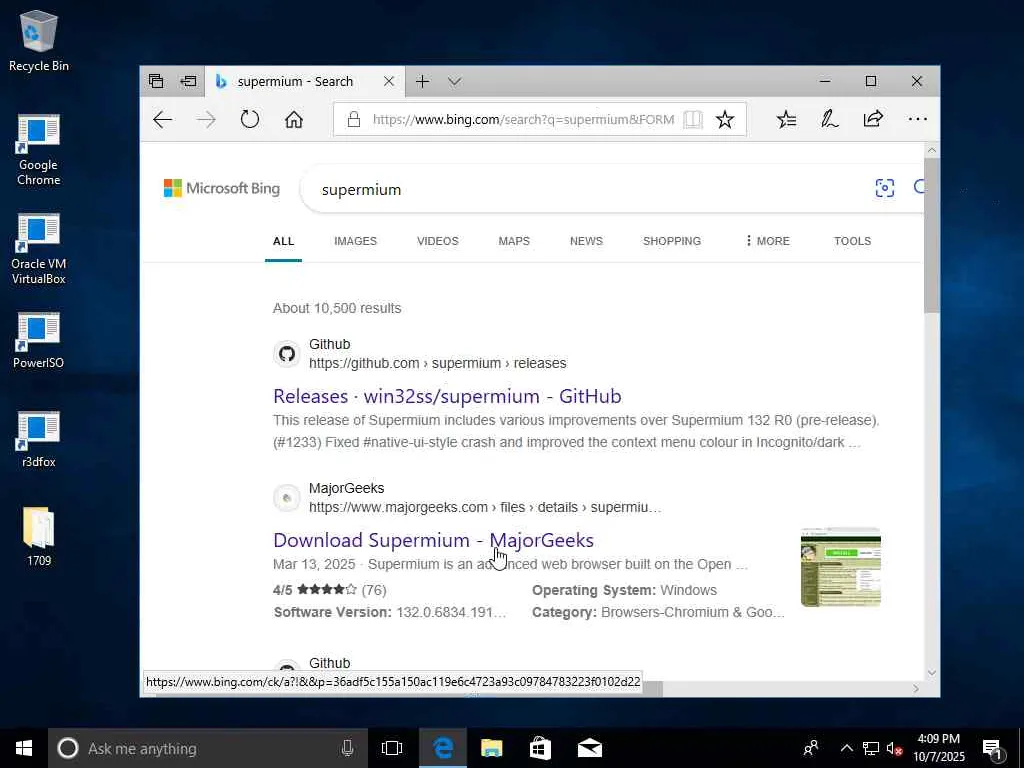
Task: Switch to IMAGES results tab
Action: 355,241
